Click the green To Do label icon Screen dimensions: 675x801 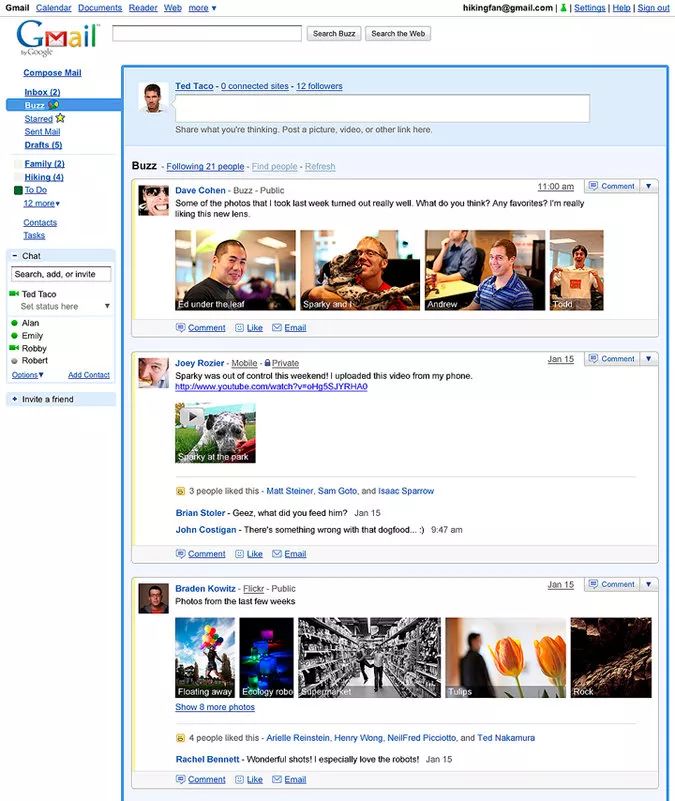(x=18, y=190)
